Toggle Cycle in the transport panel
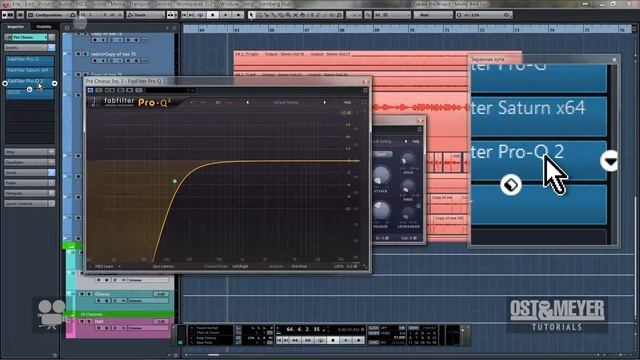The width and height of the screenshot is (640, 360). pyautogui.click(x=320, y=340)
